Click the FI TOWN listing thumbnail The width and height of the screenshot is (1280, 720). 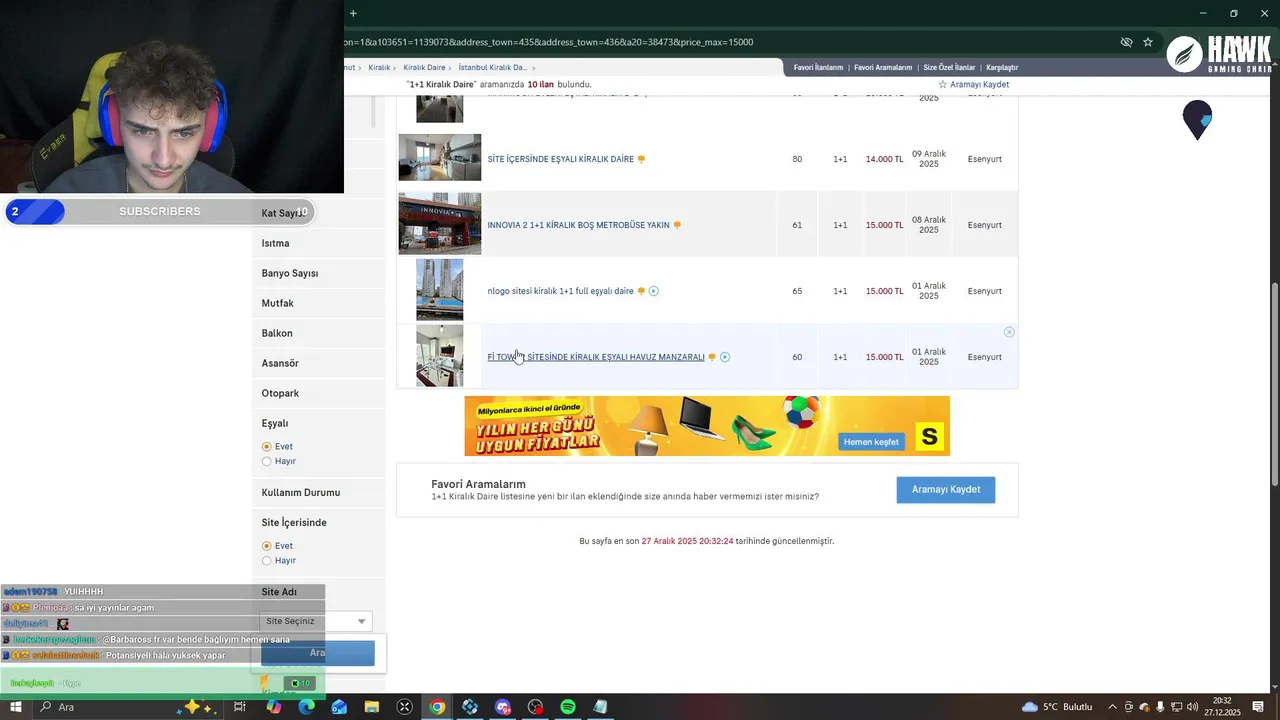click(440, 356)
